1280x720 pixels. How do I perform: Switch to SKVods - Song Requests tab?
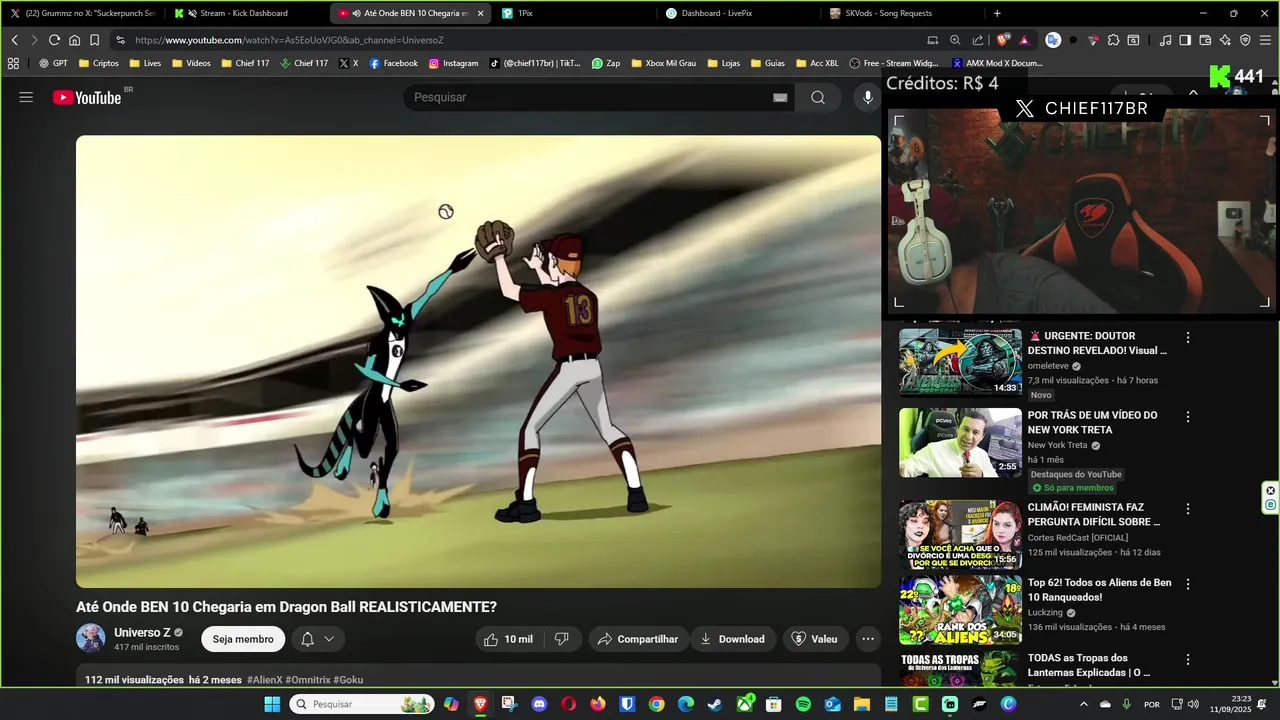pyautogui.click(x=902, y=13)
